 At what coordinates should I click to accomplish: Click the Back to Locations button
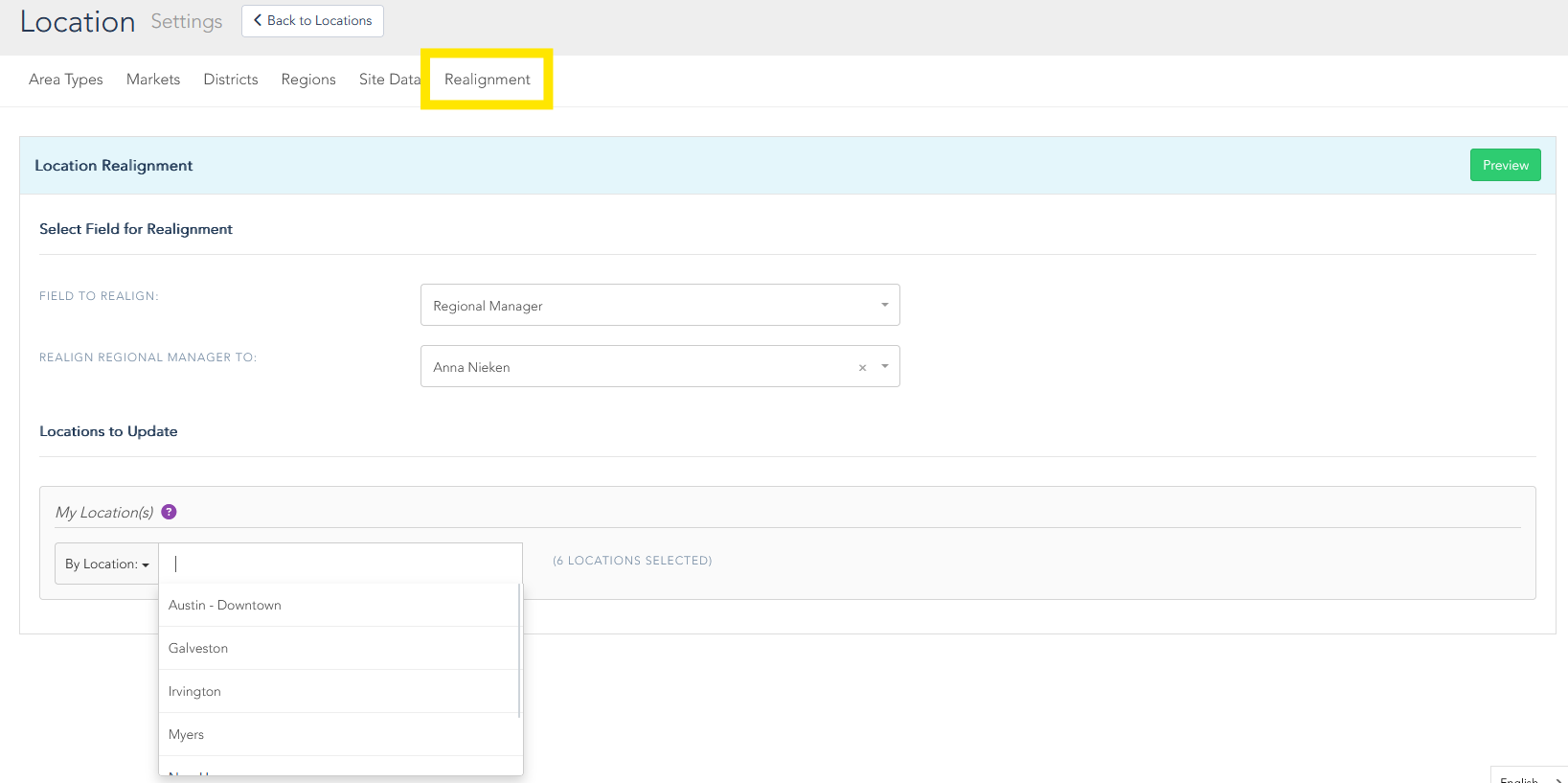[x=312, y=21]
